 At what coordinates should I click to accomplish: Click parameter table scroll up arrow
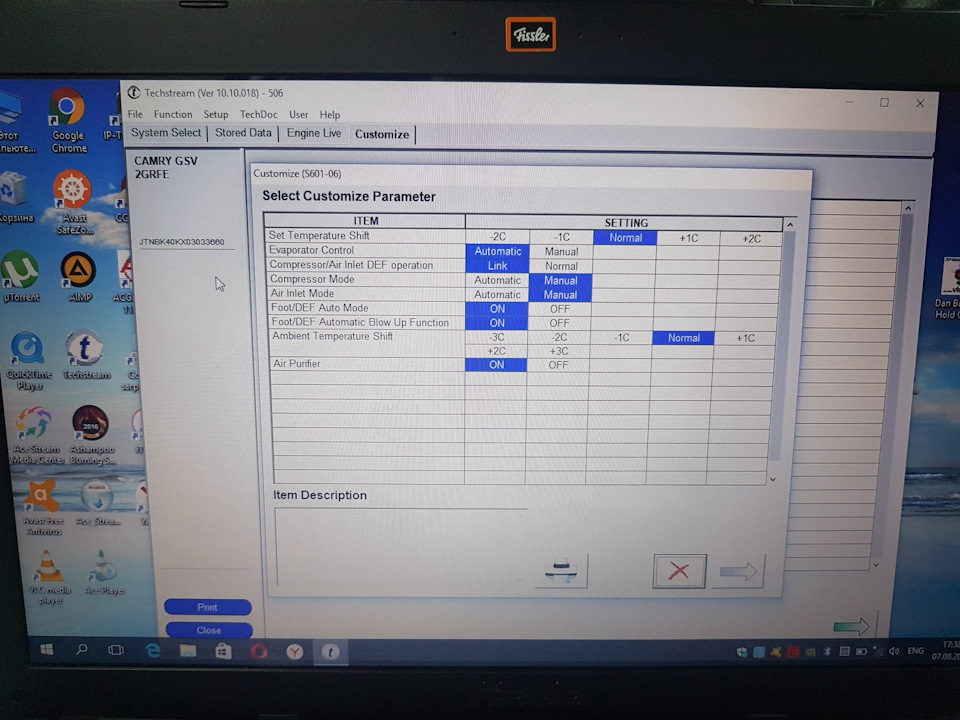point(790,225)
